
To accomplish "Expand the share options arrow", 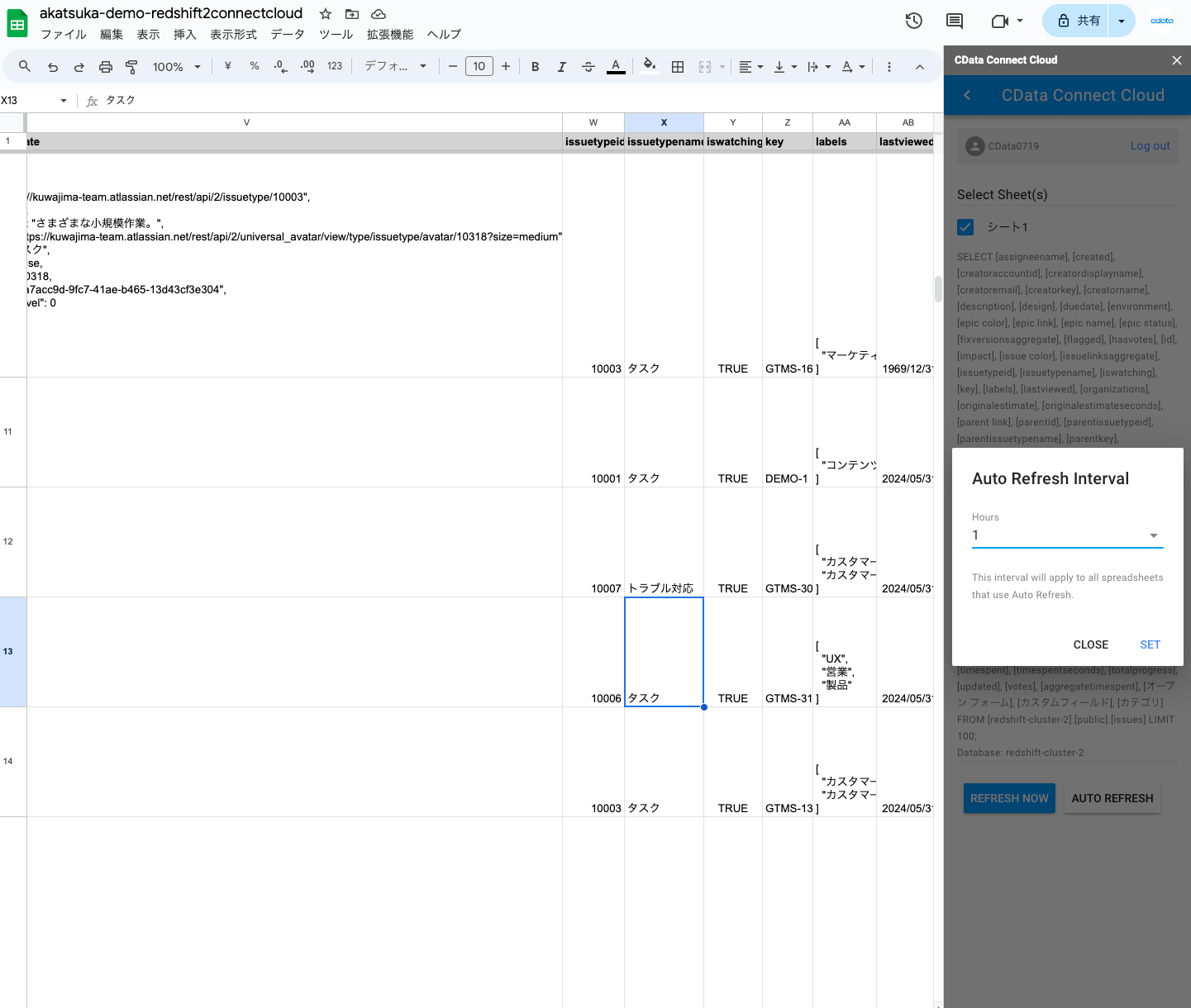I will point(1122,21).
